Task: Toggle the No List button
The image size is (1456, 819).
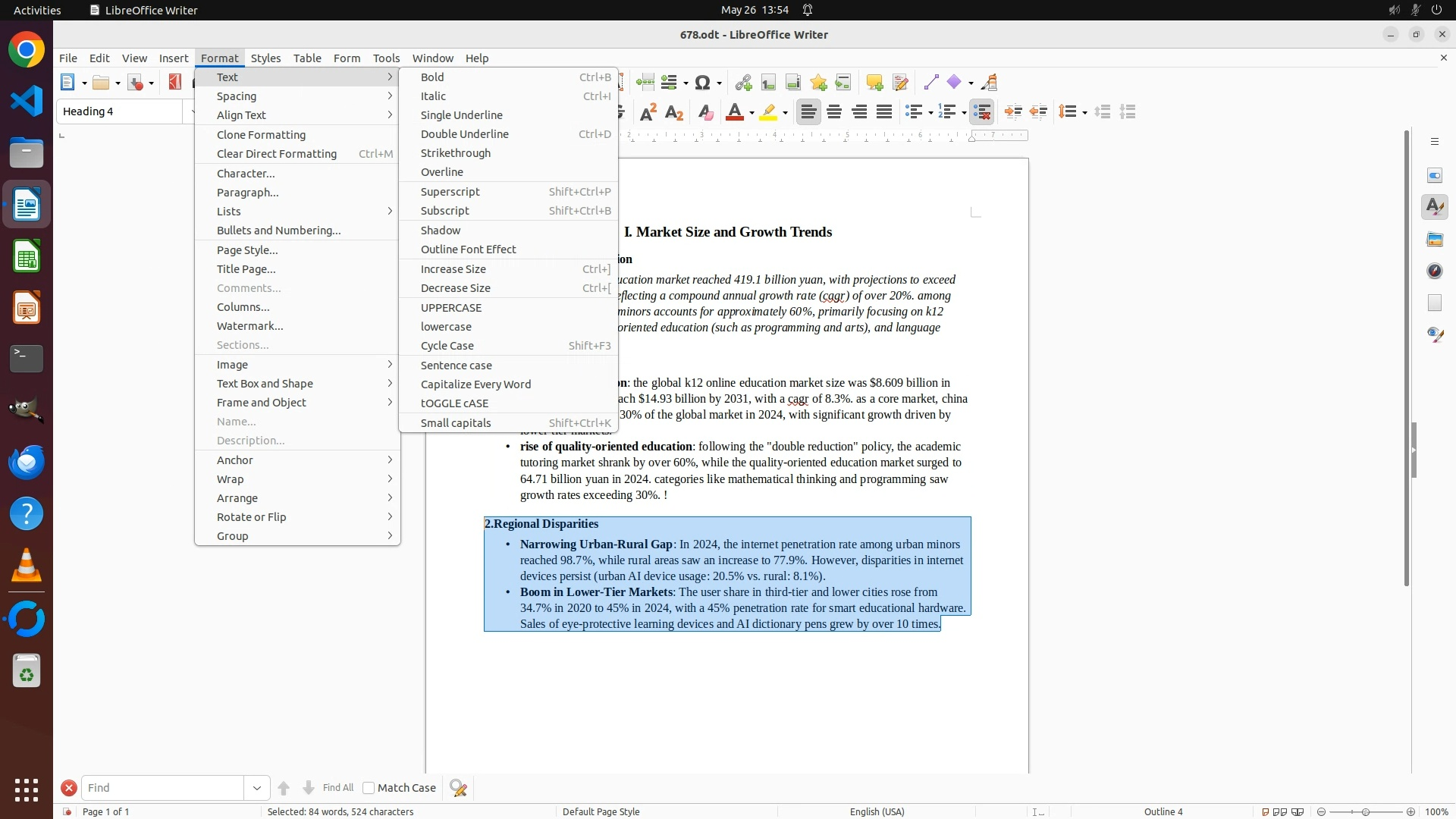Action: tap(982, 112)
